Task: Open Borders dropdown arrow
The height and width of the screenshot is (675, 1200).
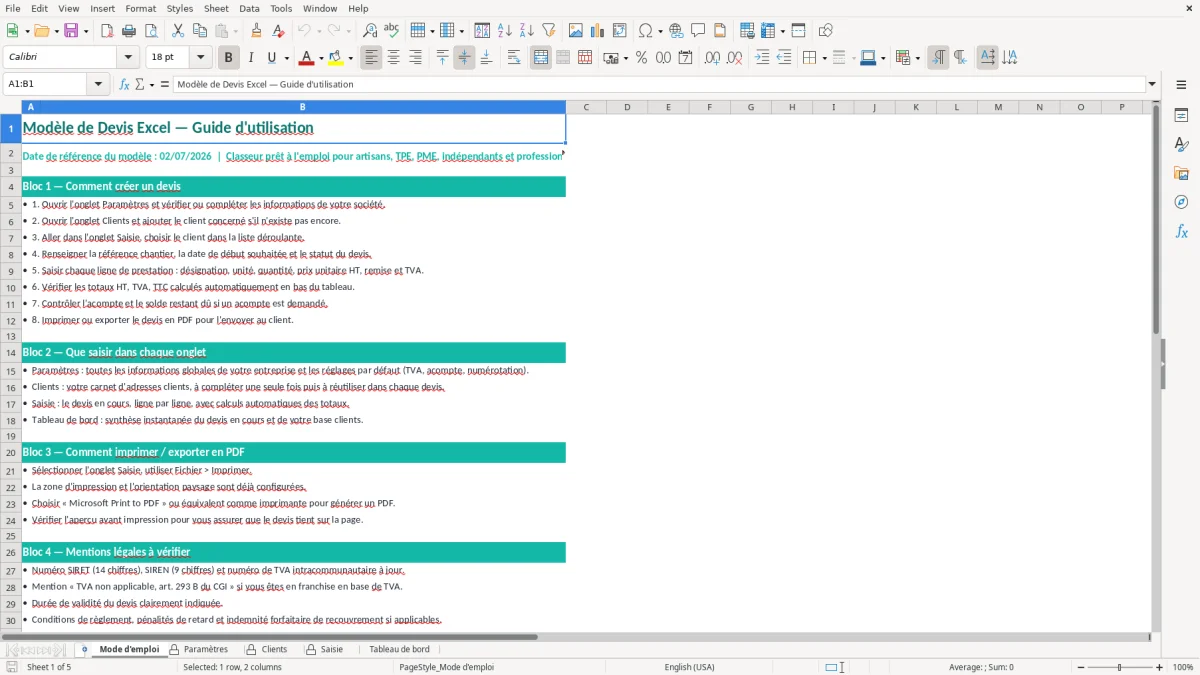Action: click(823, 58)
